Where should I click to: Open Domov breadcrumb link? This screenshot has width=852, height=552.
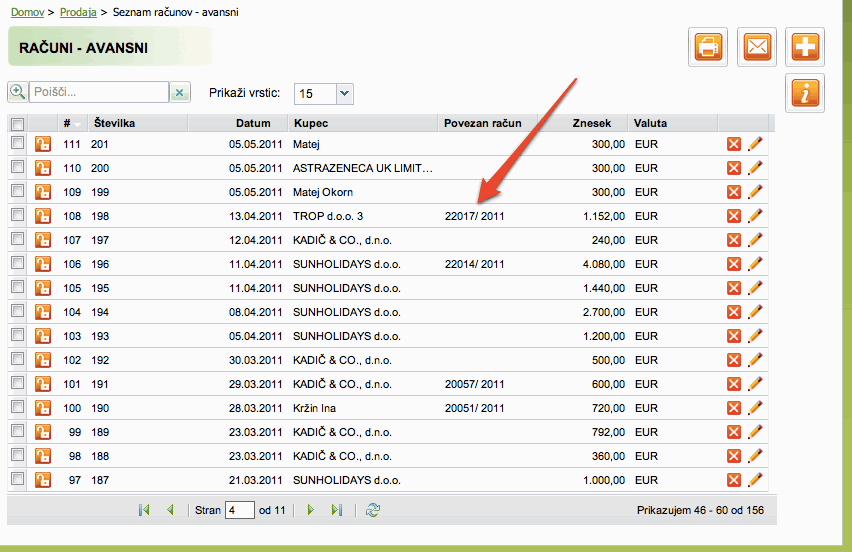click(x=27, y=12)
